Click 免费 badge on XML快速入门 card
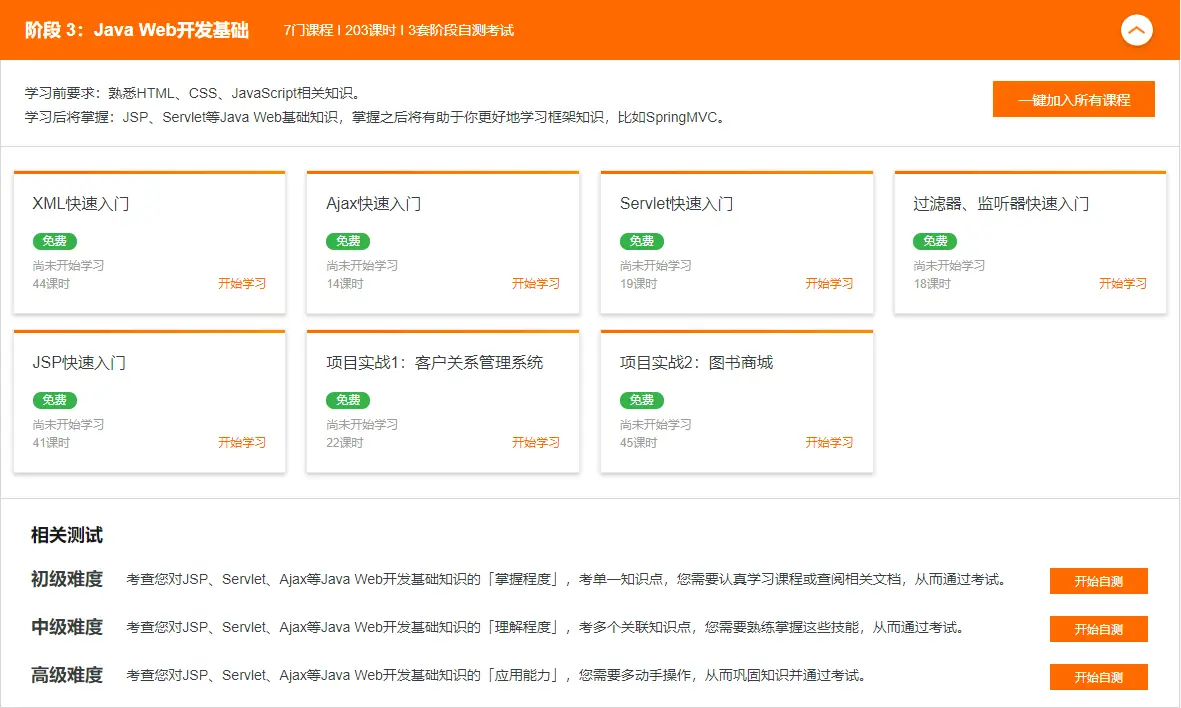The height and width of the screenshot is (708, 1181). tap(54, 241)
